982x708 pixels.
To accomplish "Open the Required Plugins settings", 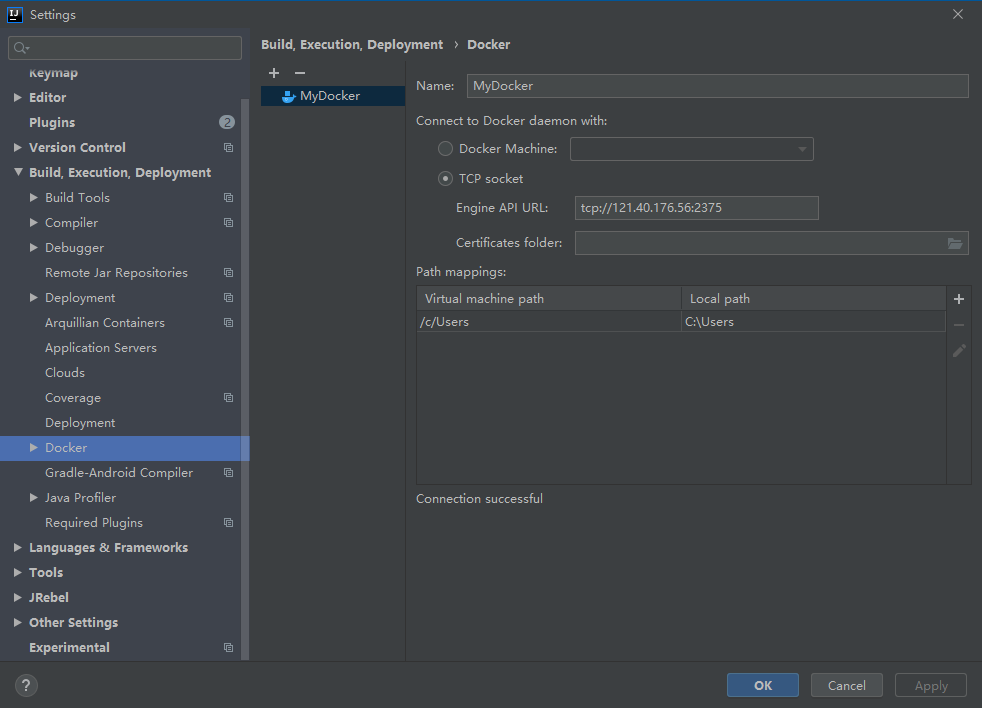I will pos(94,523).
